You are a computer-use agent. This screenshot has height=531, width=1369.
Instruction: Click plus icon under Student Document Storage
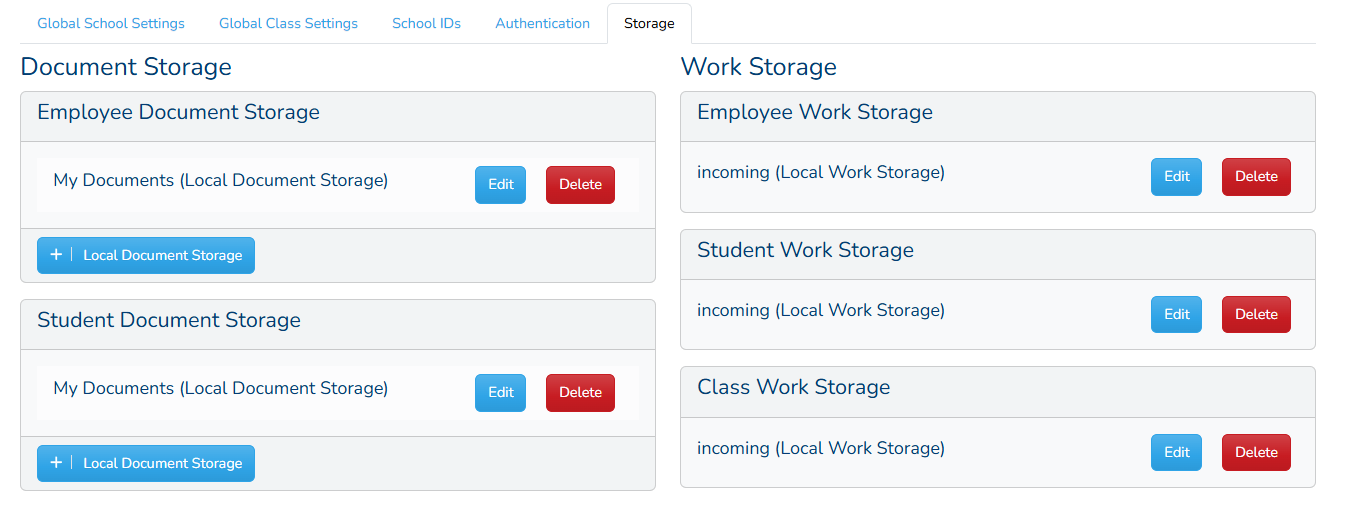point(56,463)
